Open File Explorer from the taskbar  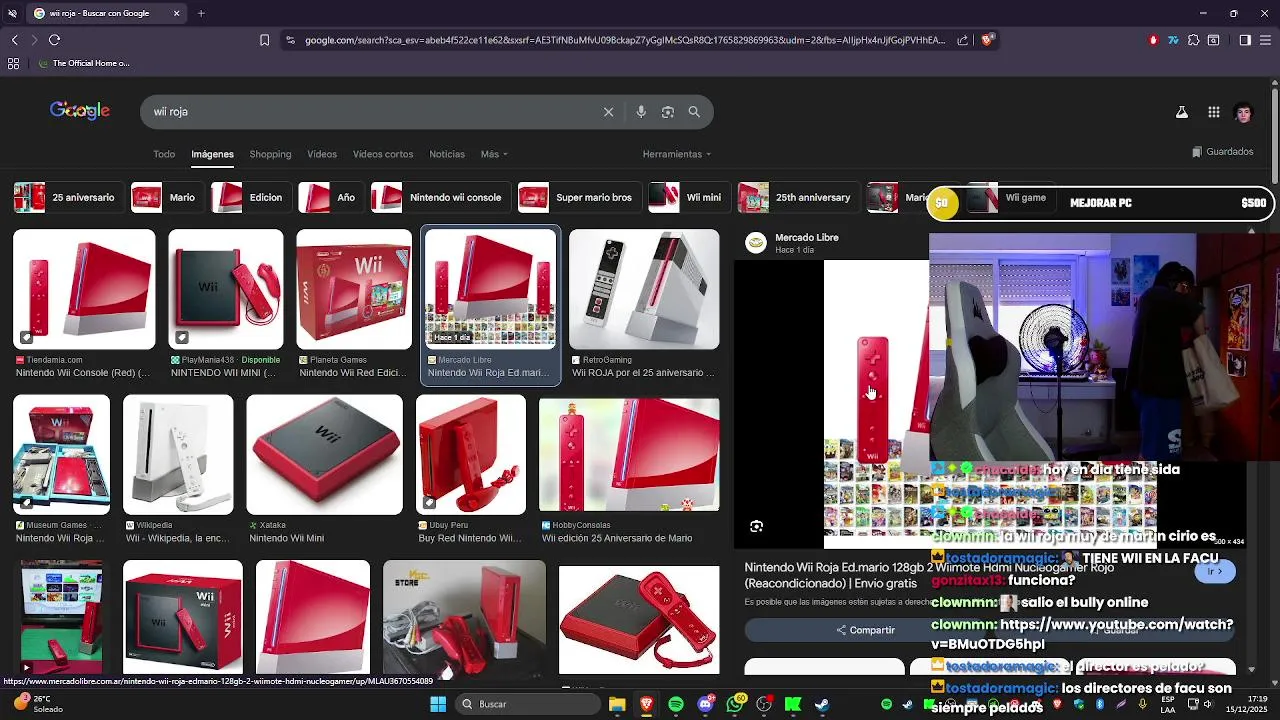click(617, 705)
